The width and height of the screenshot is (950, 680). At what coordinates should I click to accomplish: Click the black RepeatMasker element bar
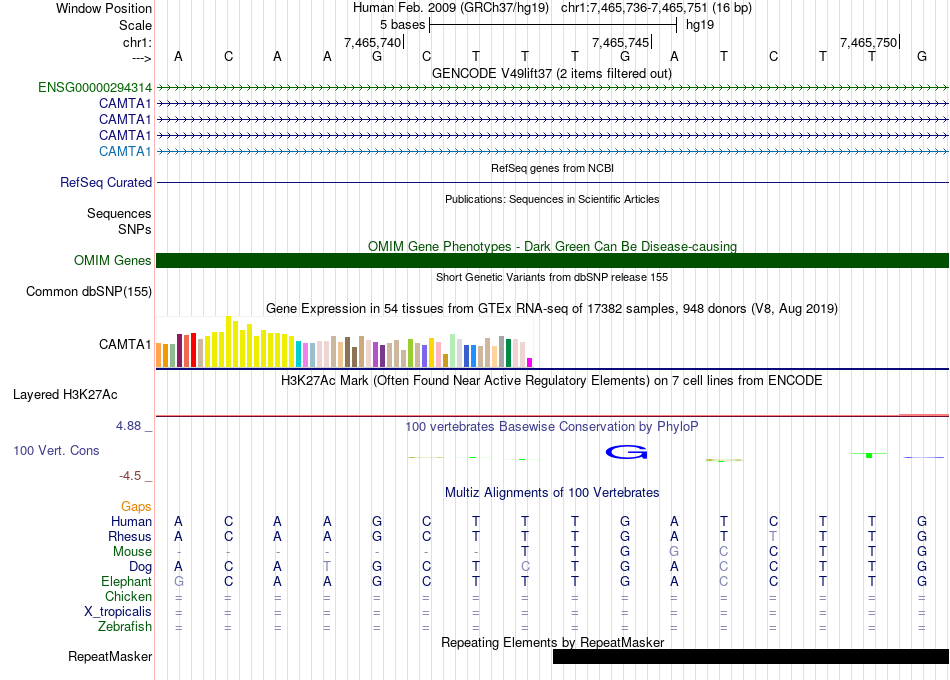click(751, 656)
